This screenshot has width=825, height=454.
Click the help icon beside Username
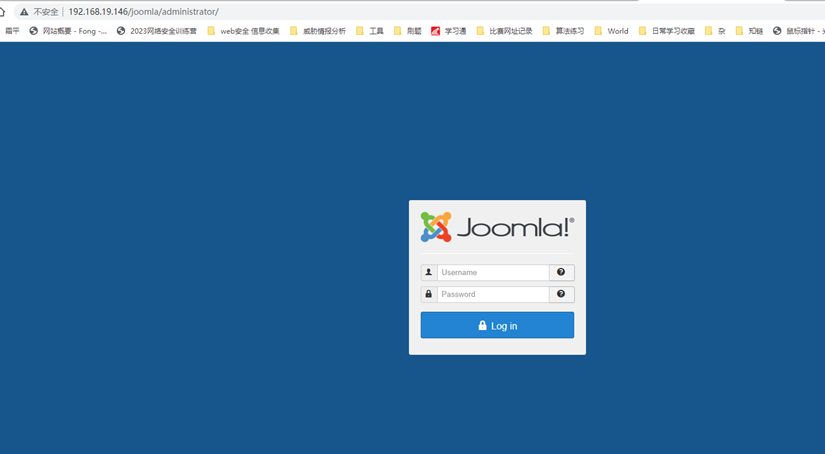[x=561, y=273]
